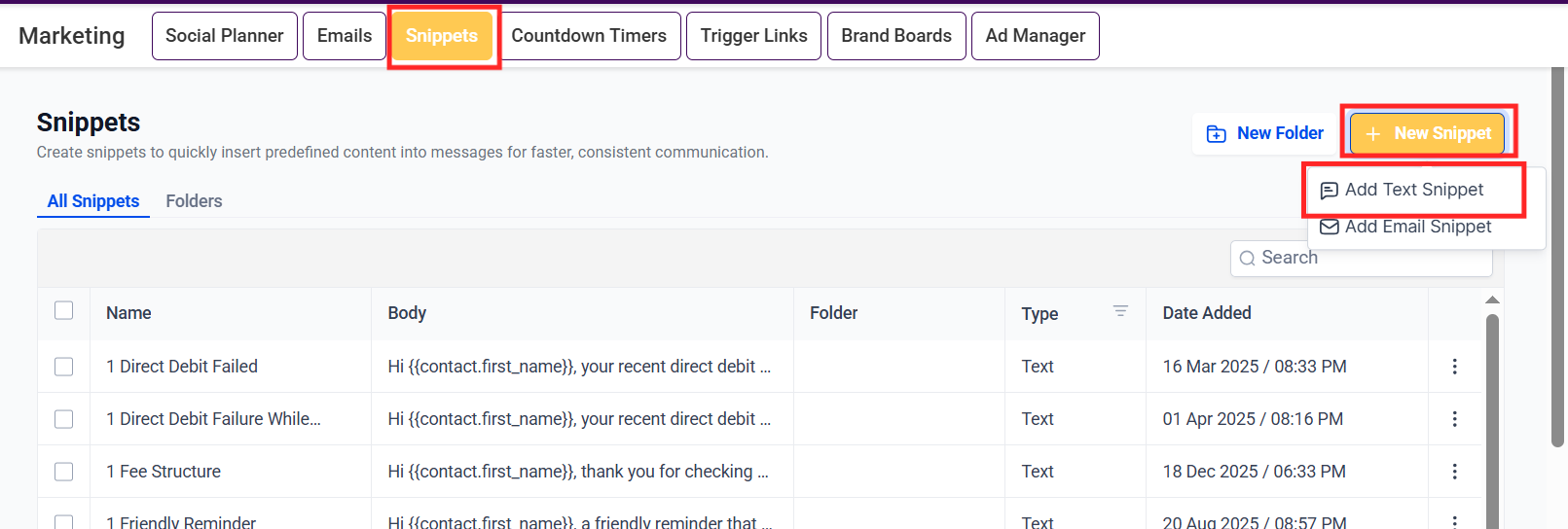Open three-dot menu for 1 Direct Debit Failure While row
Viewport: 1568px width, 529px height.
pos(1454,419)
